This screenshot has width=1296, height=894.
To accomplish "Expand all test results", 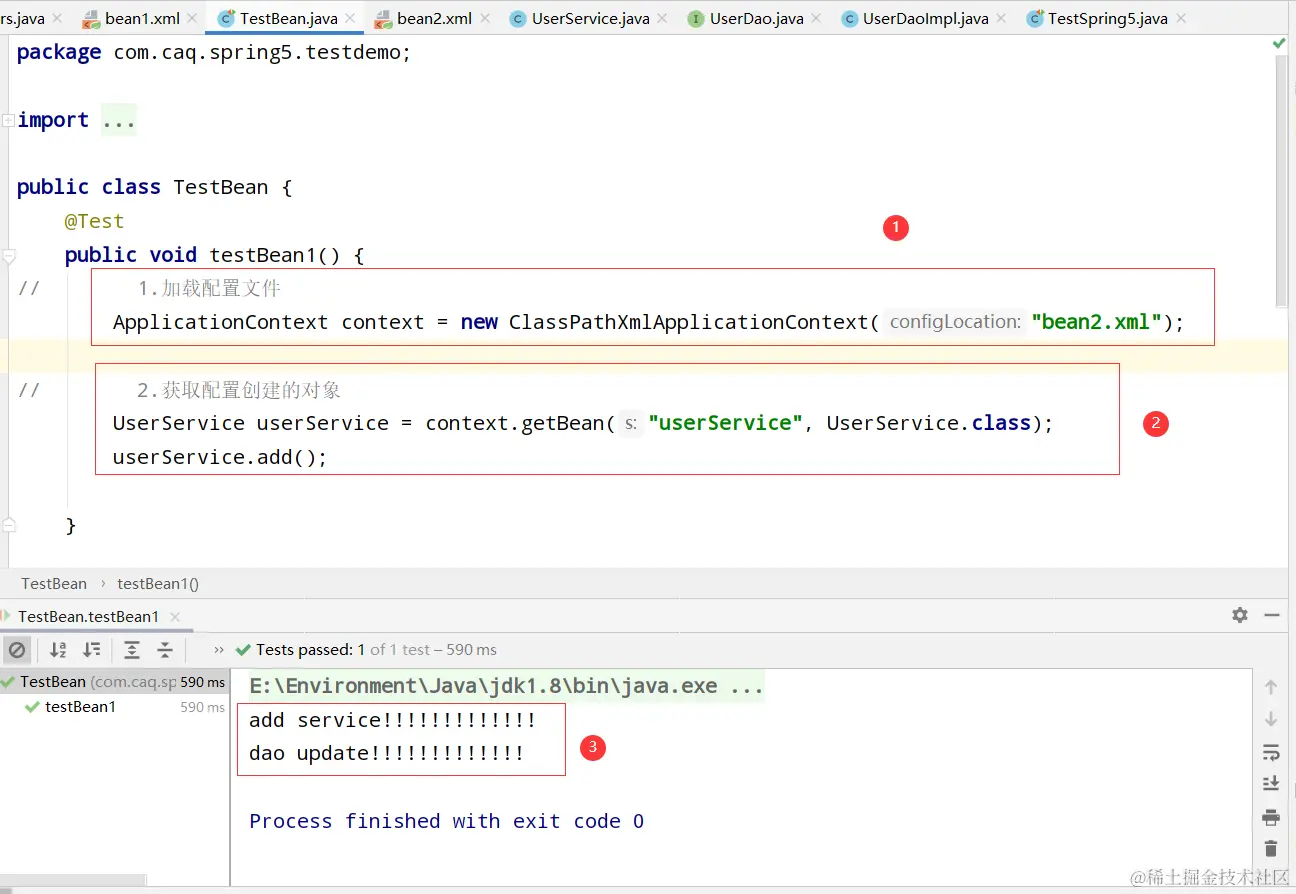I will (x=132, y=650).
